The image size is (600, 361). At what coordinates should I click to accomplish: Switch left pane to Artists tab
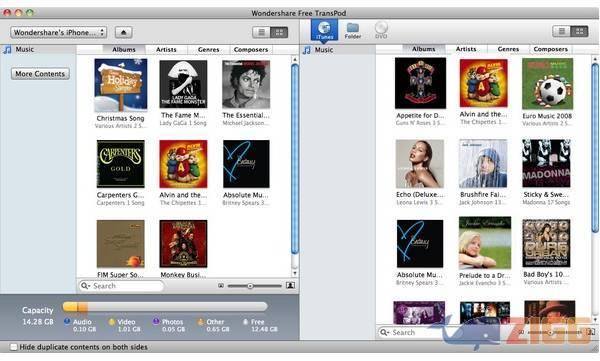[x=166, y=50]
